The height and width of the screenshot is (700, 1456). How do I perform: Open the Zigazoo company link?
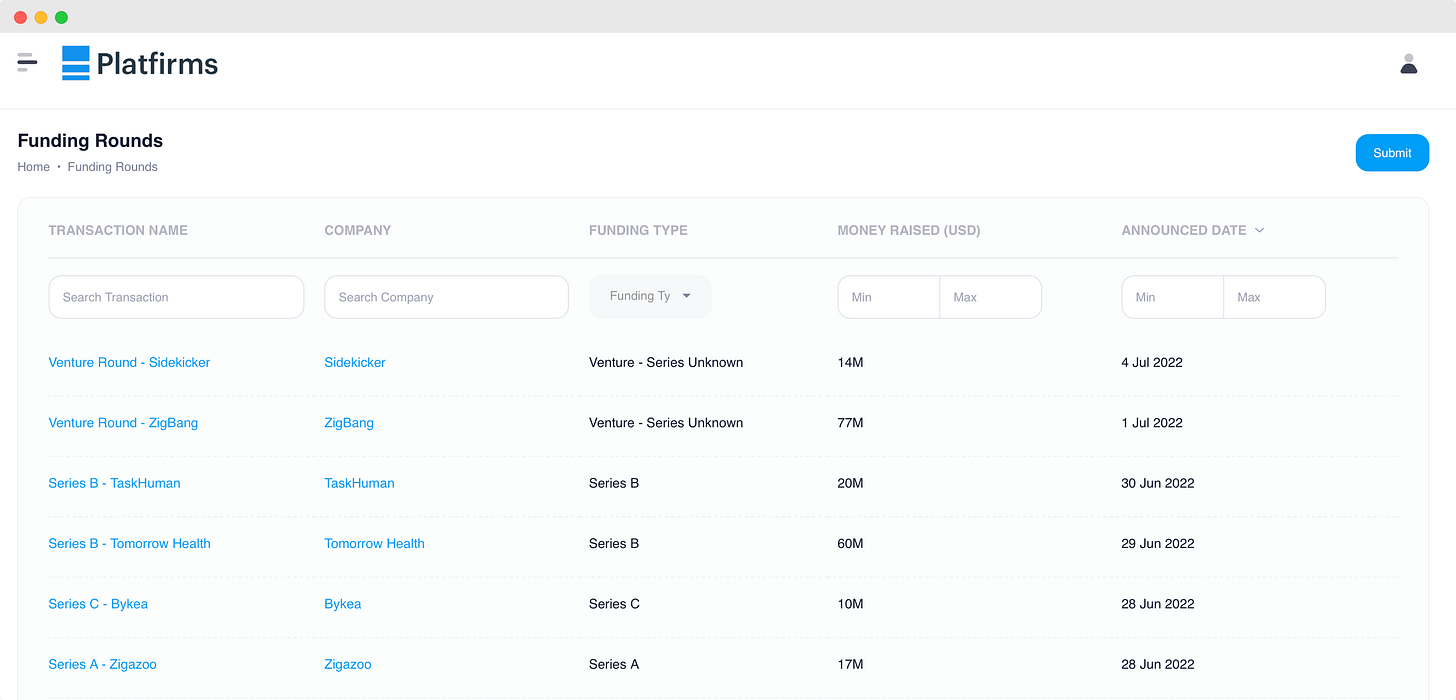(x=348, y=664)
